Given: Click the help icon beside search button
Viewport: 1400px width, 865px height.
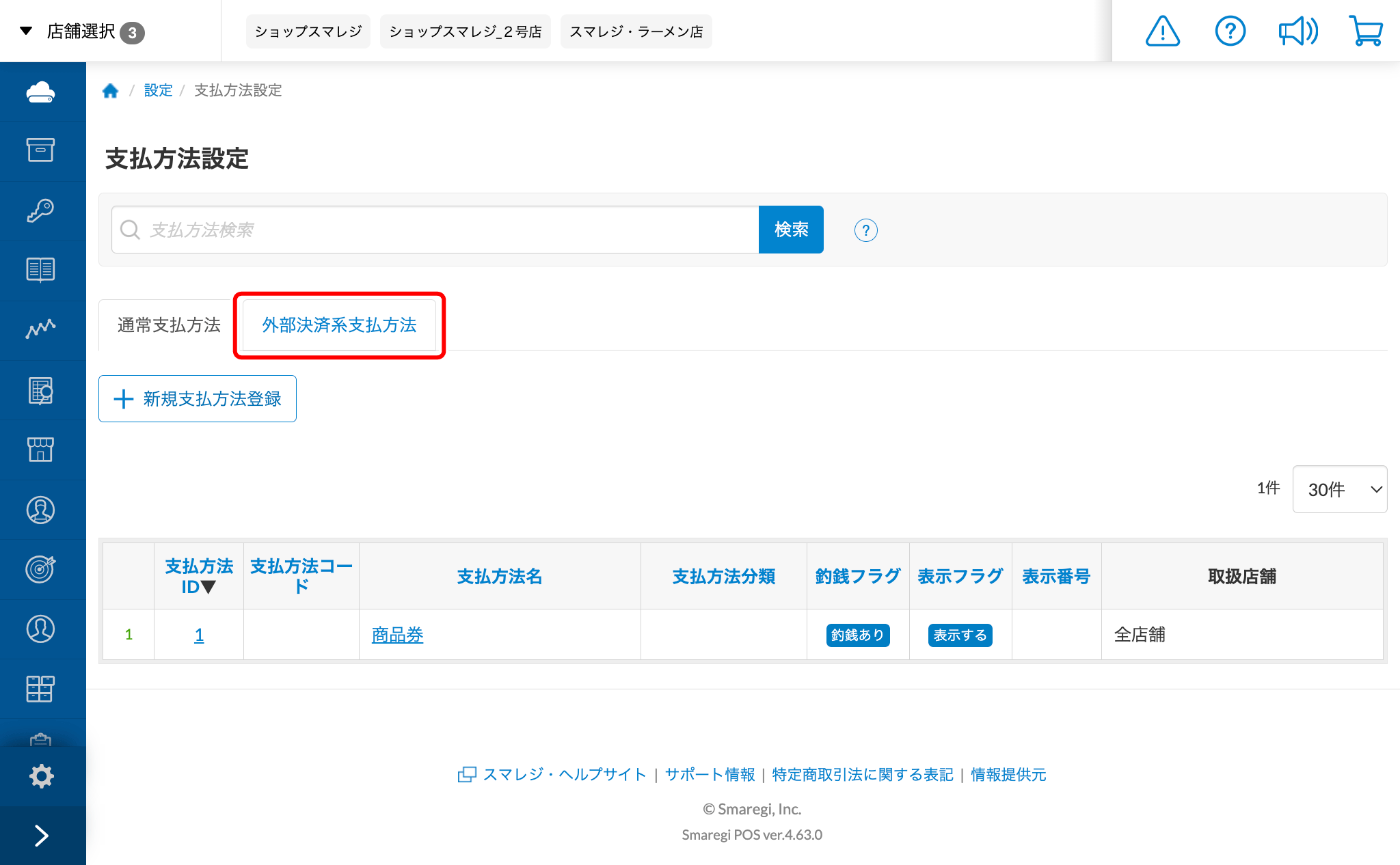Looking at the screenshot, I should (865, 230).
